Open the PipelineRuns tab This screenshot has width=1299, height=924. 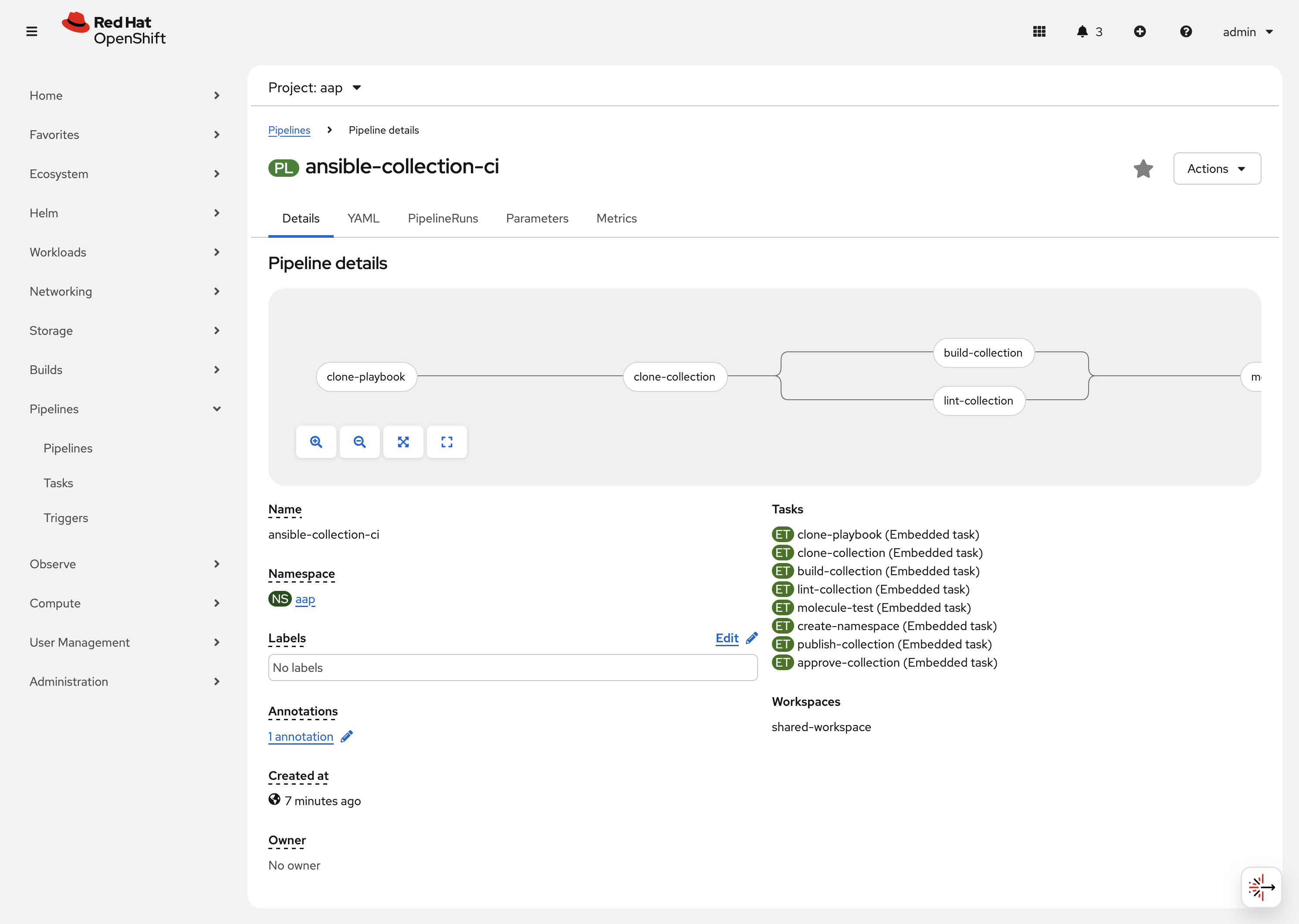(443, 219)
